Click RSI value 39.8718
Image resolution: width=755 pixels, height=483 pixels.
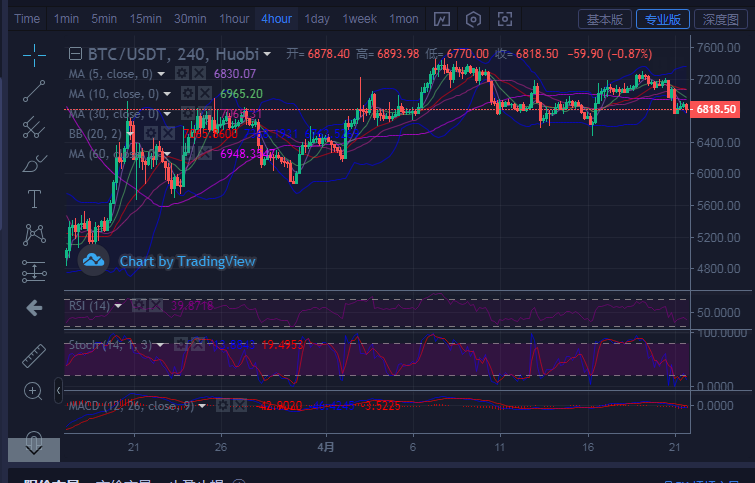coord(192,305)
